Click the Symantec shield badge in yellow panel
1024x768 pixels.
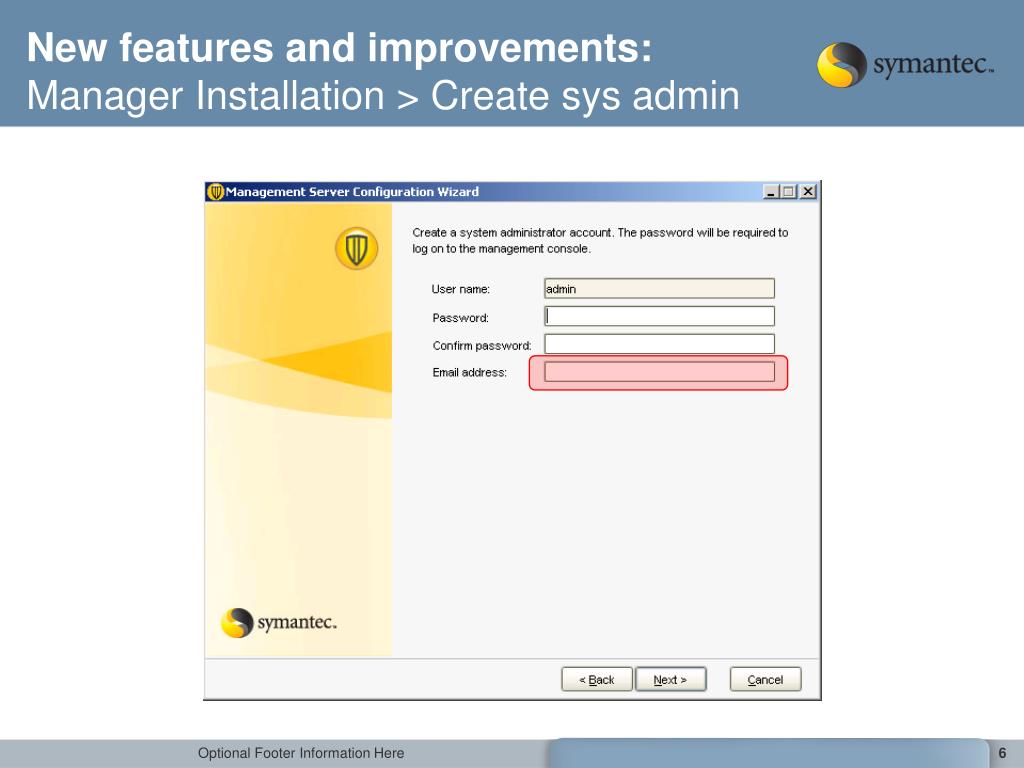click(x=357, y=248)
